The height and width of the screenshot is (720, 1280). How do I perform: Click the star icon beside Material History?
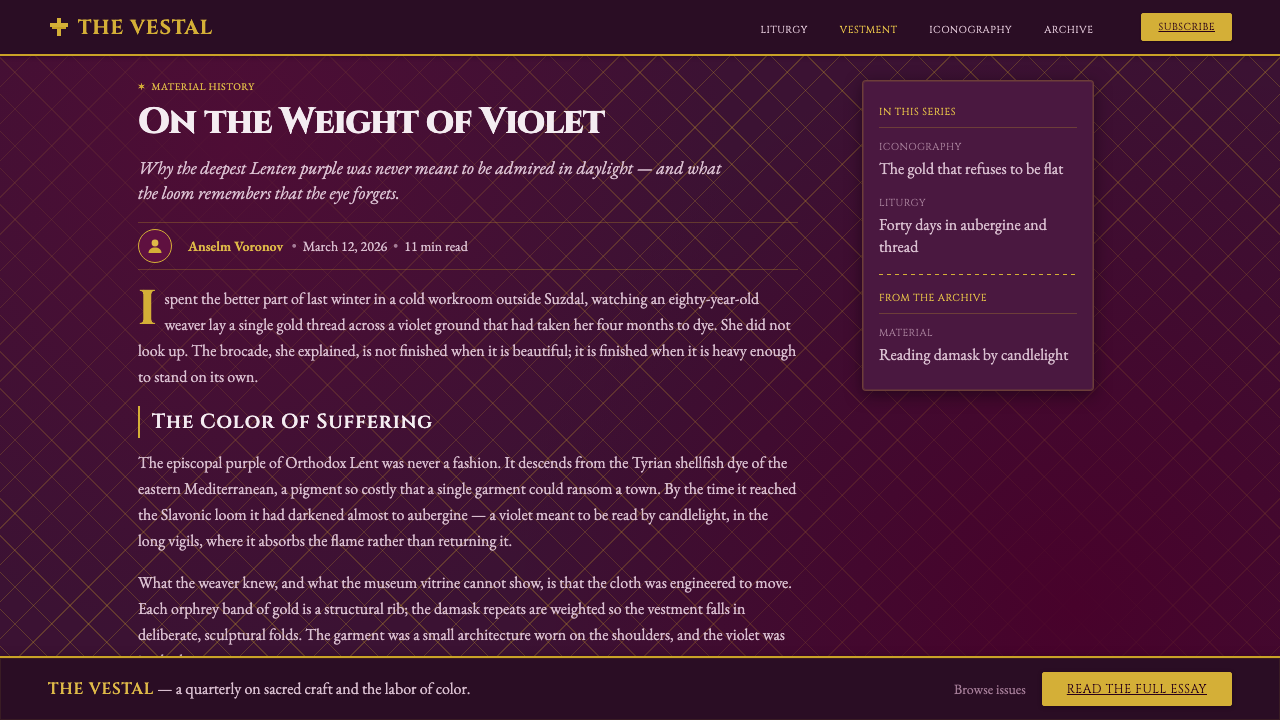click(x=142, y=87)
